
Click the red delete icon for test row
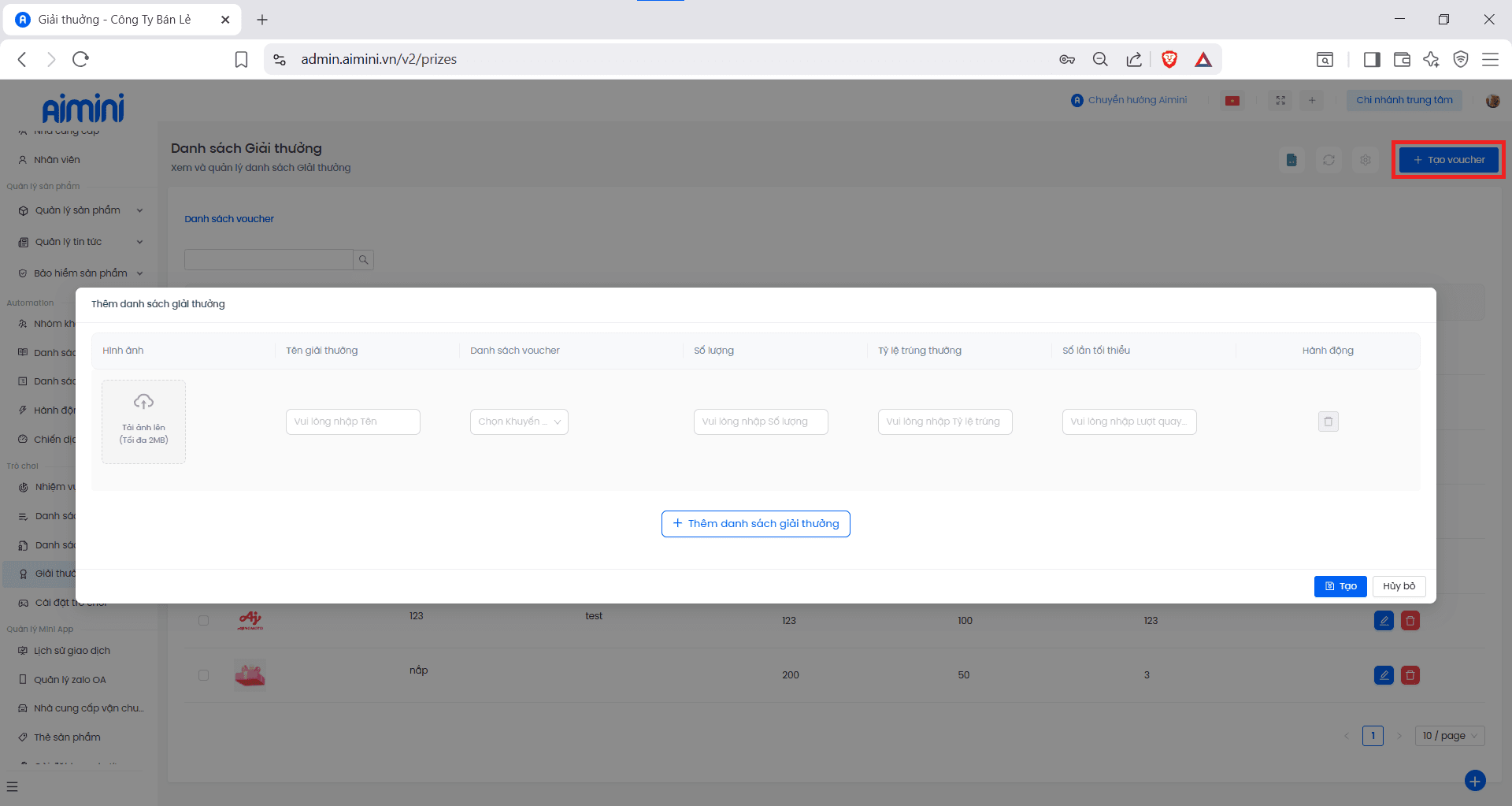[x=1410, y=621]
